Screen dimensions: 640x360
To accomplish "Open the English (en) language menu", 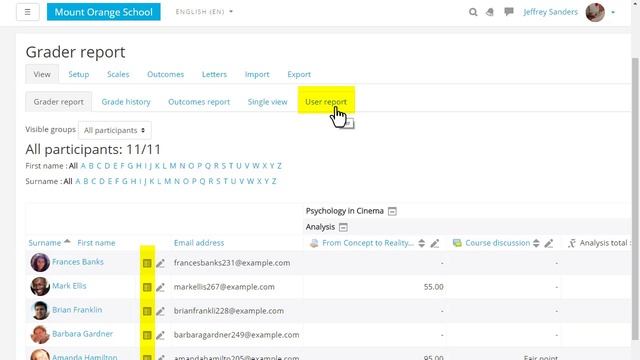I will pos(204,12).
